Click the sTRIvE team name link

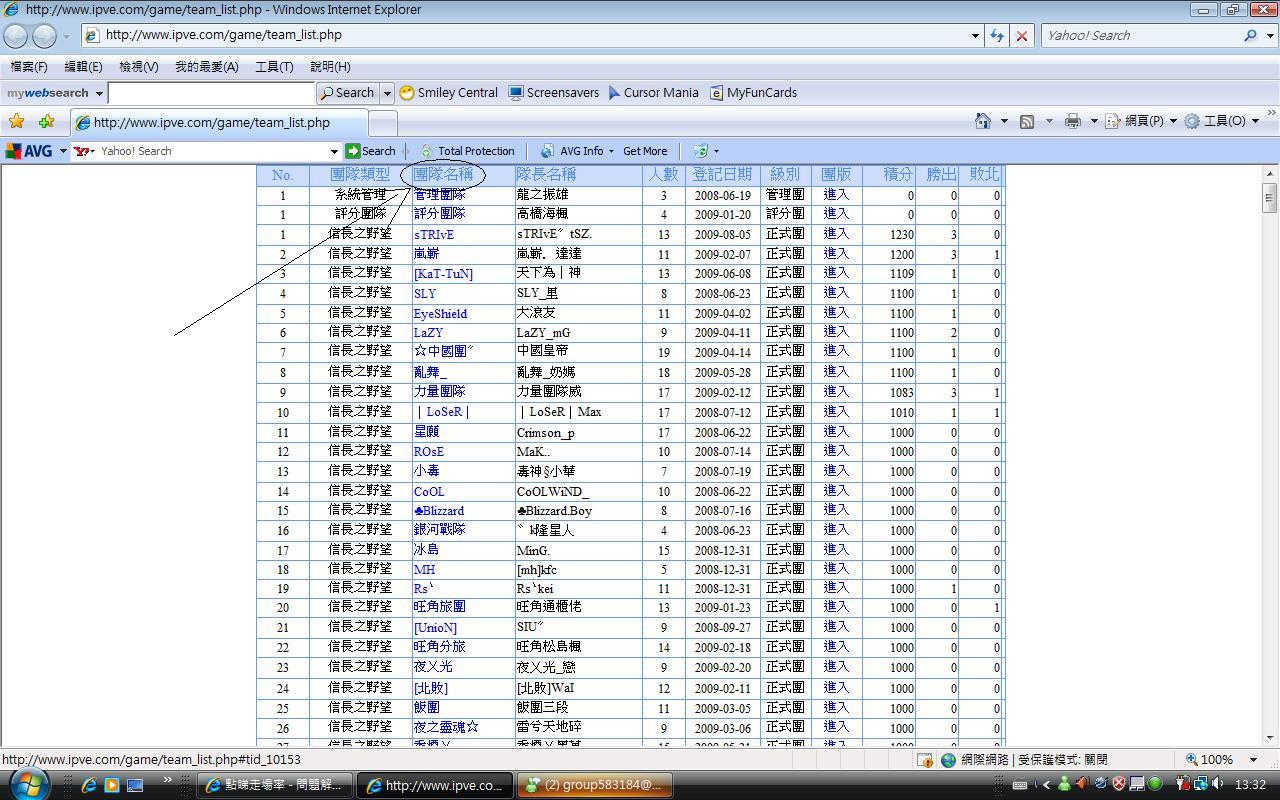pyautogui.click(x=434, y=234)
